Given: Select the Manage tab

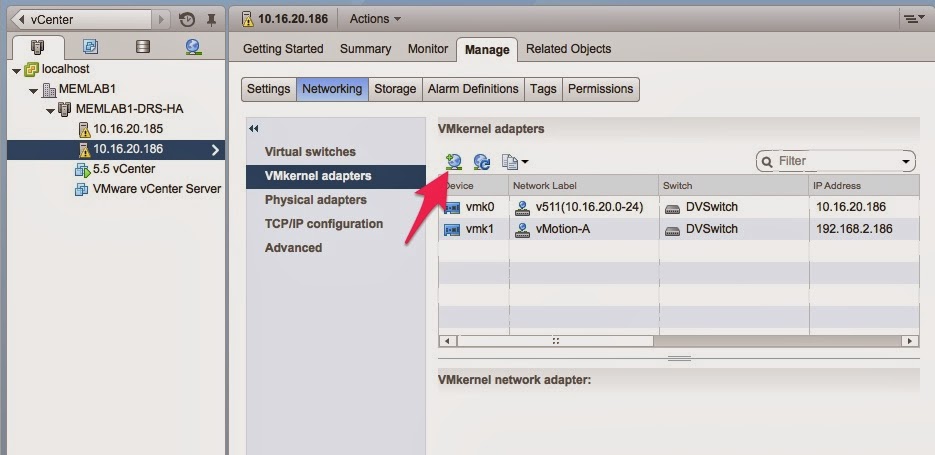Looking at the screenshot, I should tap(487, 49).
